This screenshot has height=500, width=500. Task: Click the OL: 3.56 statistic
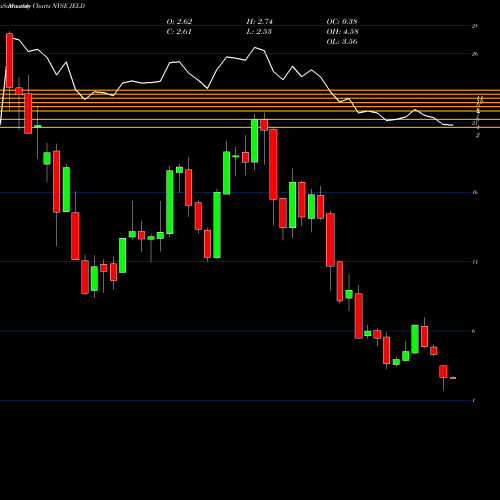point(342,42)
